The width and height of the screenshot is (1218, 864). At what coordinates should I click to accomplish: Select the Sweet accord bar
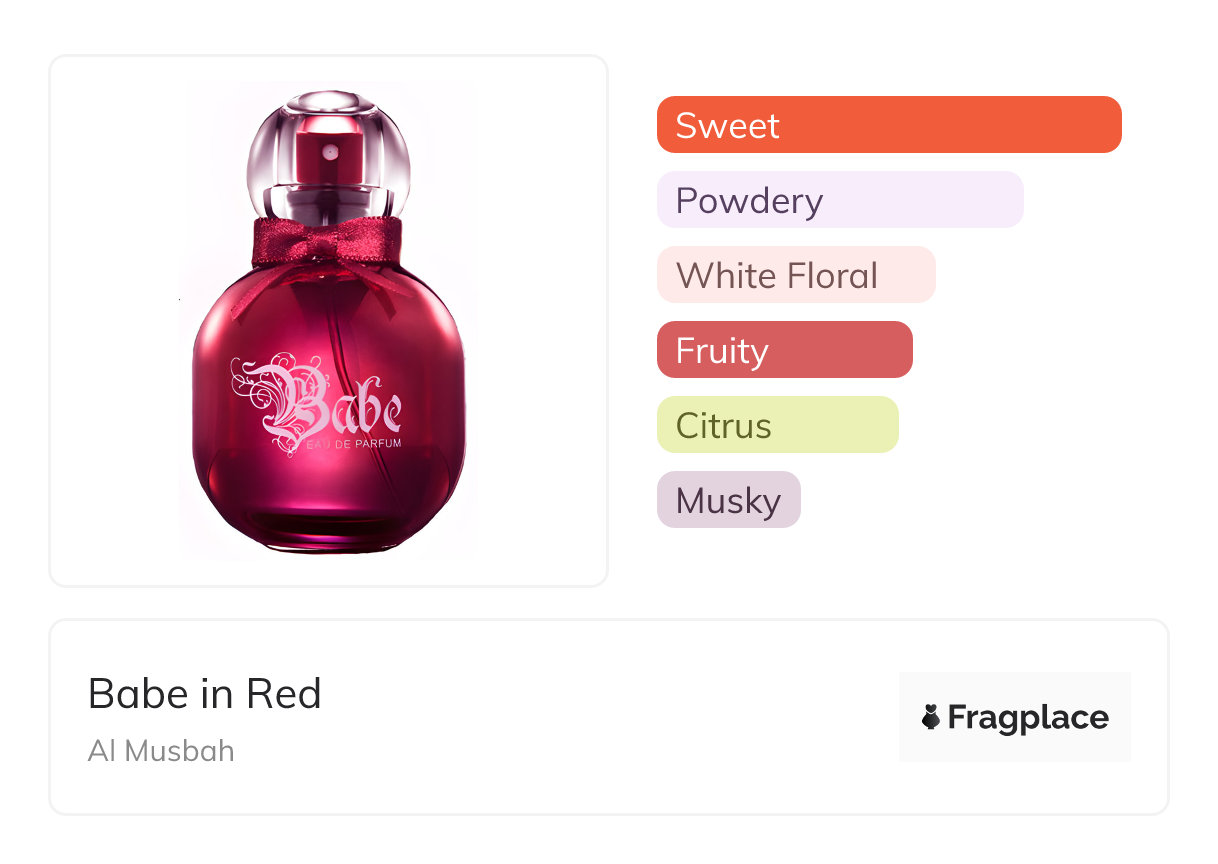(889, 125)
